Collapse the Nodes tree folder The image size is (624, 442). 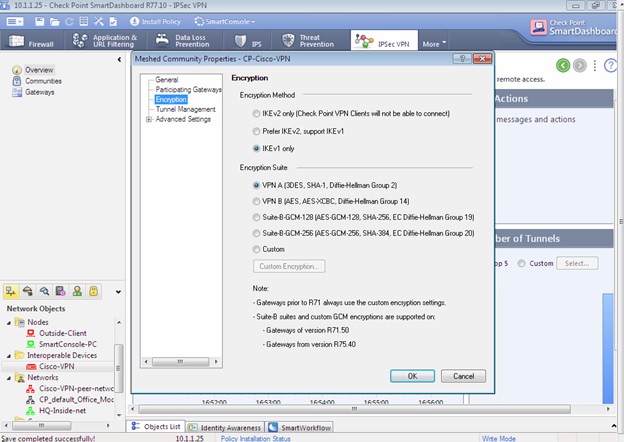9,323
